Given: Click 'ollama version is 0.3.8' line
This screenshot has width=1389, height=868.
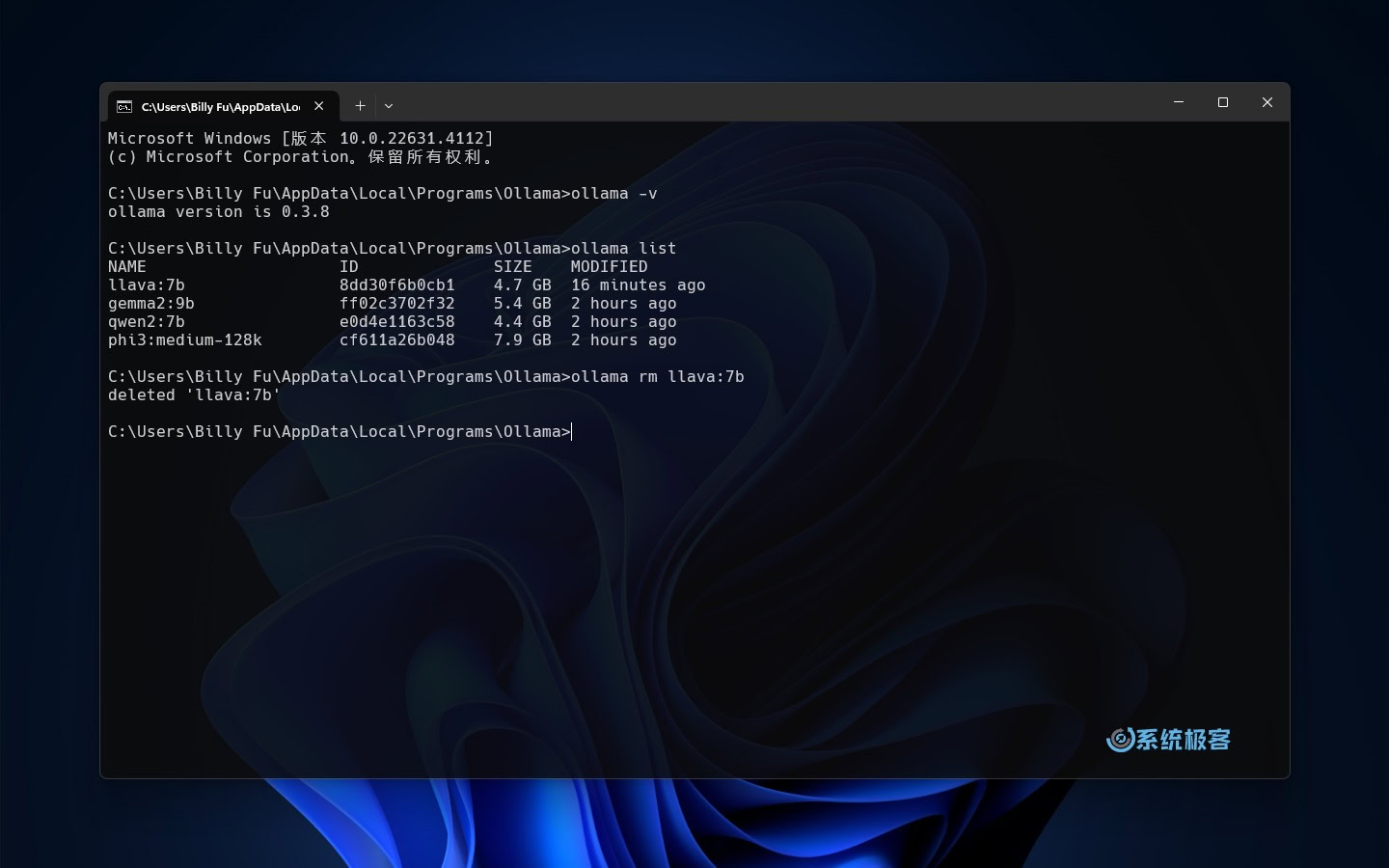Looking at the screenshot, I should pyautogui.click(x=219, y=211).
